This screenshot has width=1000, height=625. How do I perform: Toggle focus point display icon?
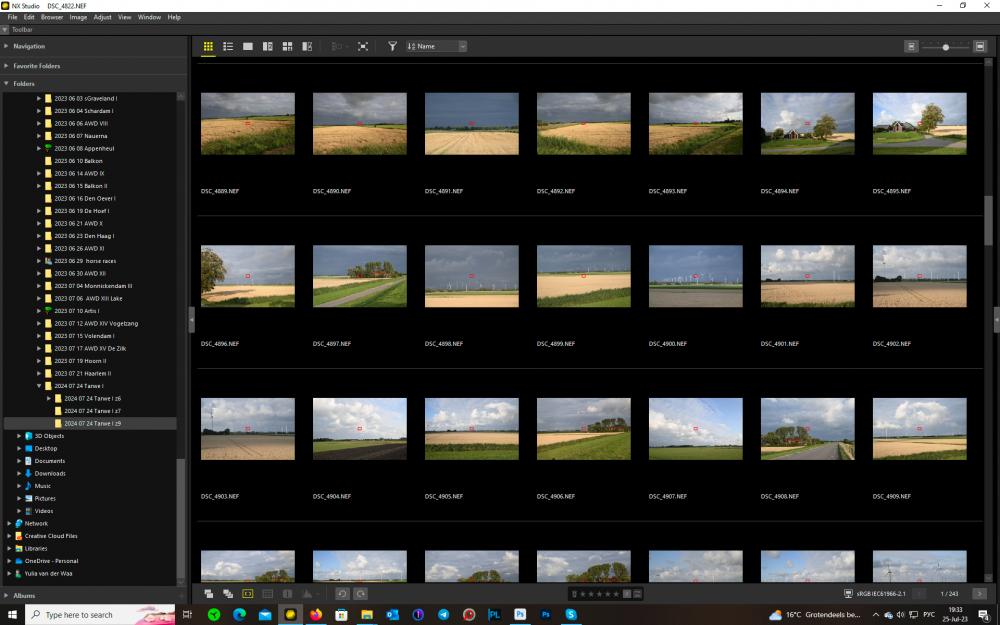click(247, 594)
